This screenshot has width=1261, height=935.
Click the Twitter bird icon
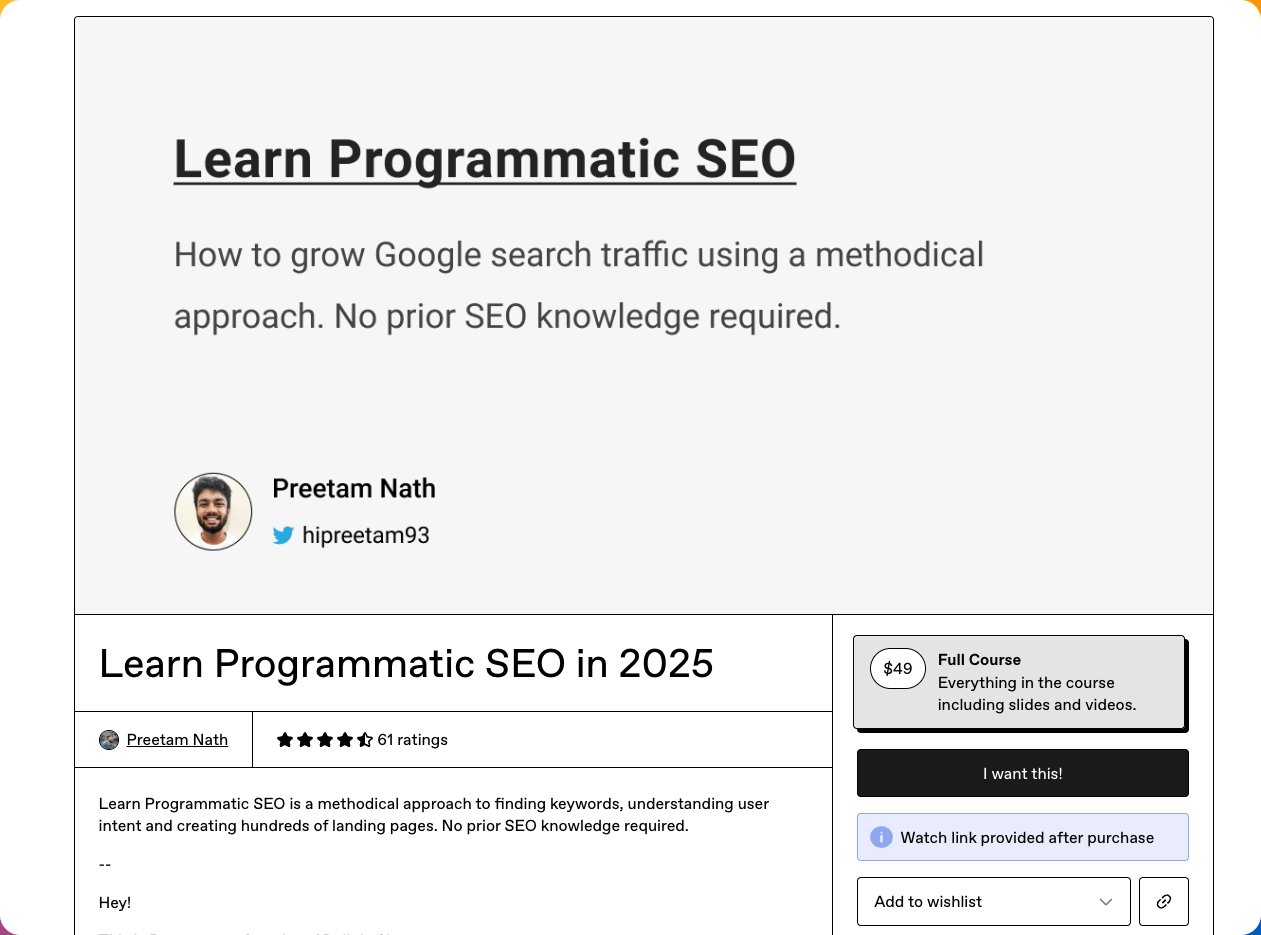coord(283,535)
